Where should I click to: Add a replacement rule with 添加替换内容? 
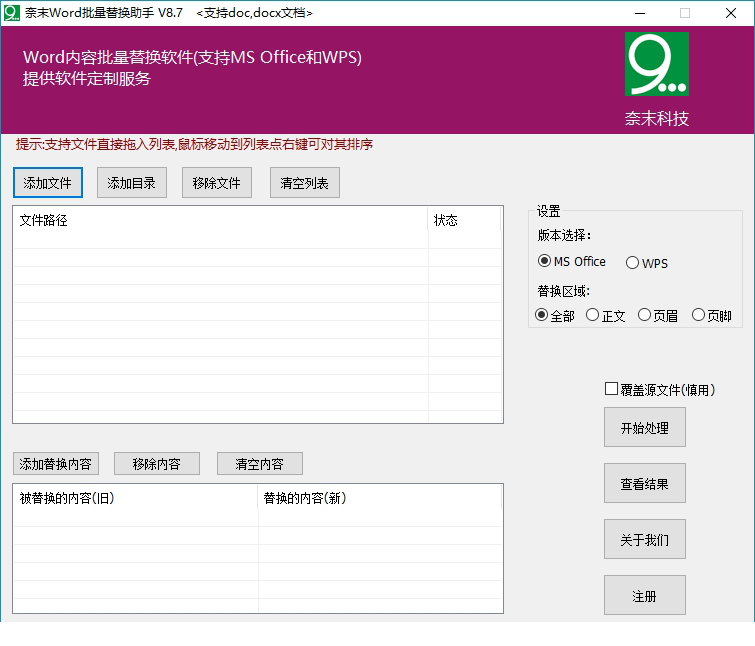56,464
